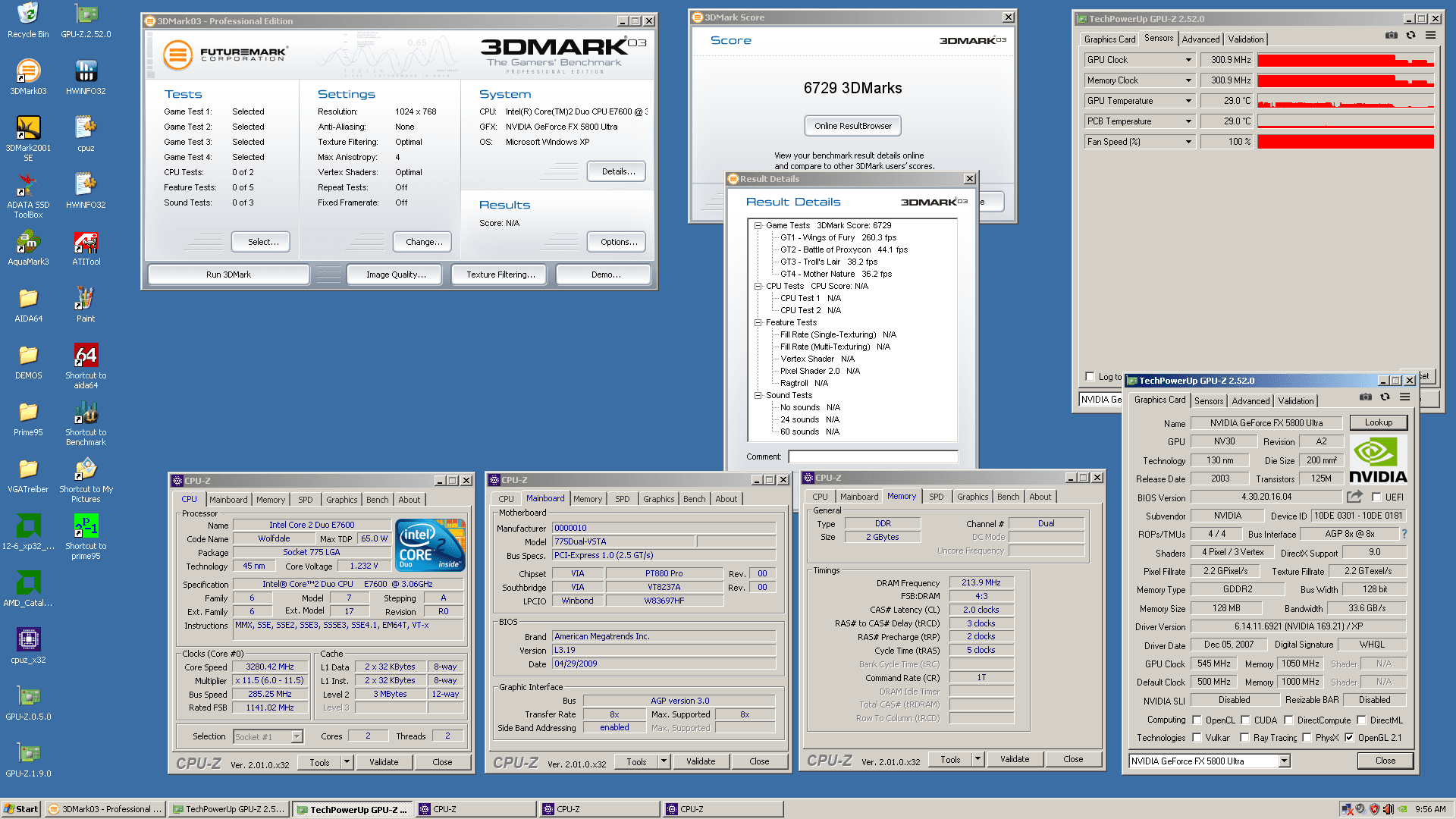Image resolution: width=1456 pixels, height=819 pixels.
Task: Click the Bus Interface question mark icon
Action: coord(1404,534)
